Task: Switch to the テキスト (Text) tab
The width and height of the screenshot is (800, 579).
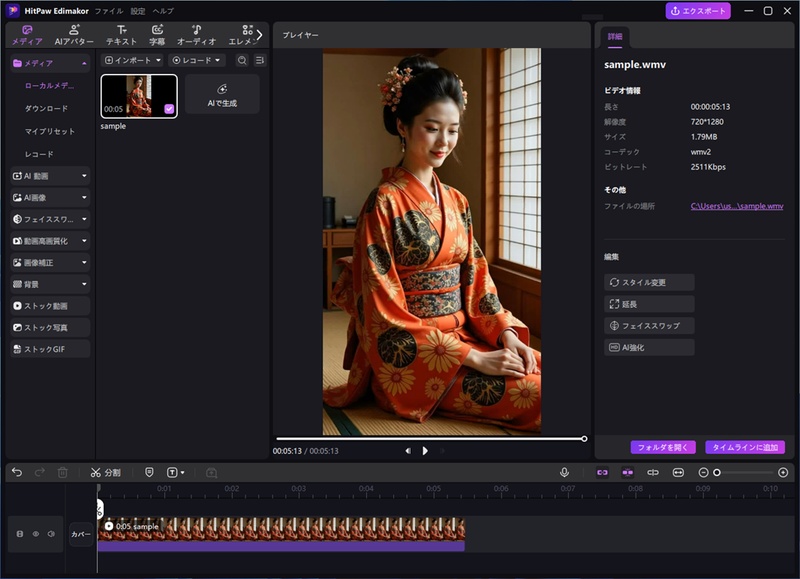Action: coord(121,35)
